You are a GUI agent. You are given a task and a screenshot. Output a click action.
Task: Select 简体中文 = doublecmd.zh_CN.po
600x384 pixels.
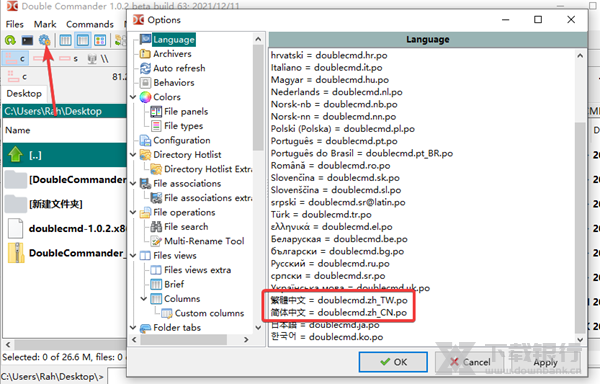coord(339,313)
